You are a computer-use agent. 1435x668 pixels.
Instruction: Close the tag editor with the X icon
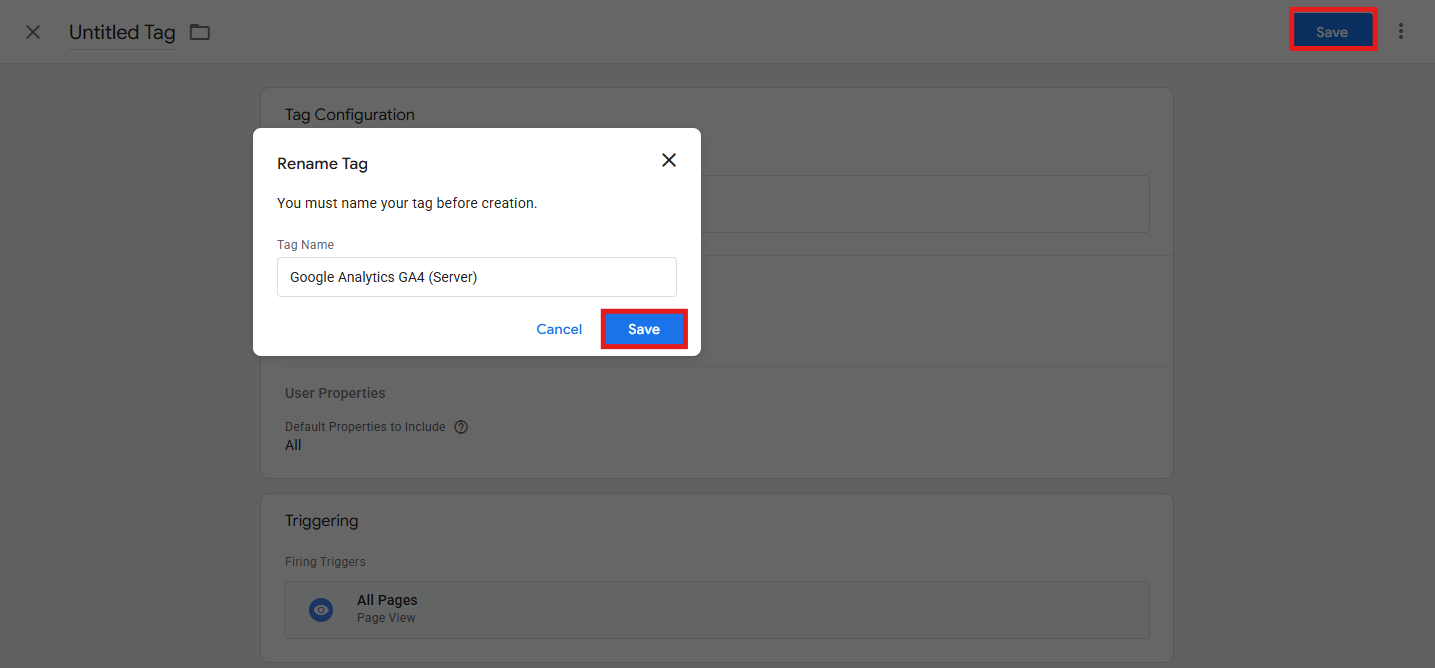pyautogui.click(x=33, y=32)
